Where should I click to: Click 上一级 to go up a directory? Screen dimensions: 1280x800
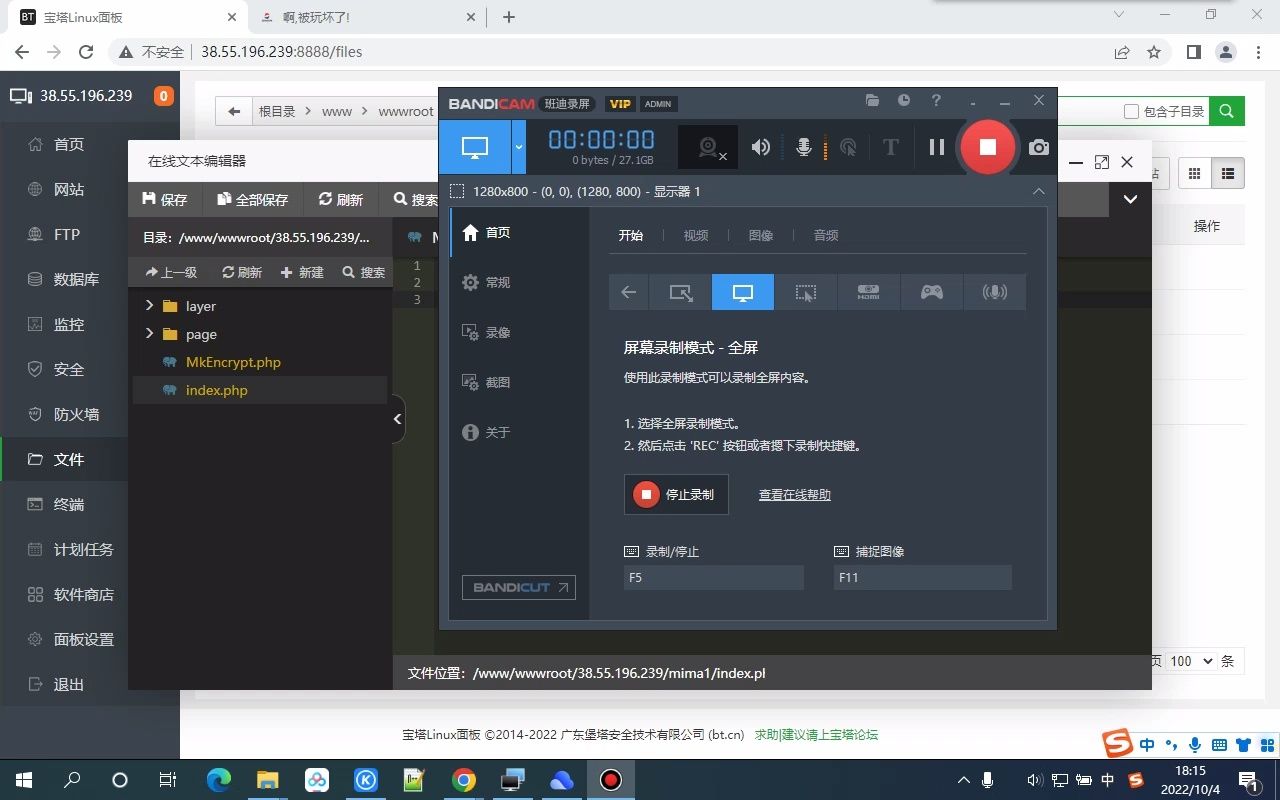point(171,272)
